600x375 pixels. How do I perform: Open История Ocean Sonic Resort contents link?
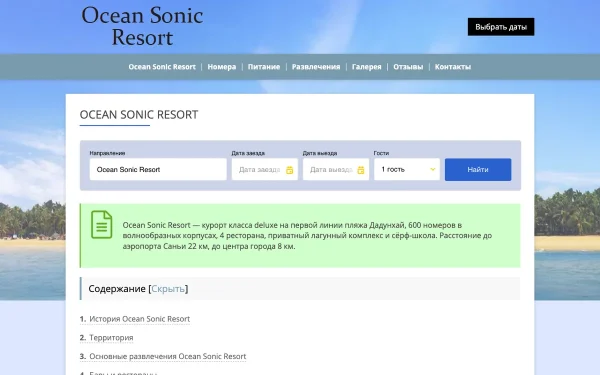pyautogui.click(x=139, y=319)
